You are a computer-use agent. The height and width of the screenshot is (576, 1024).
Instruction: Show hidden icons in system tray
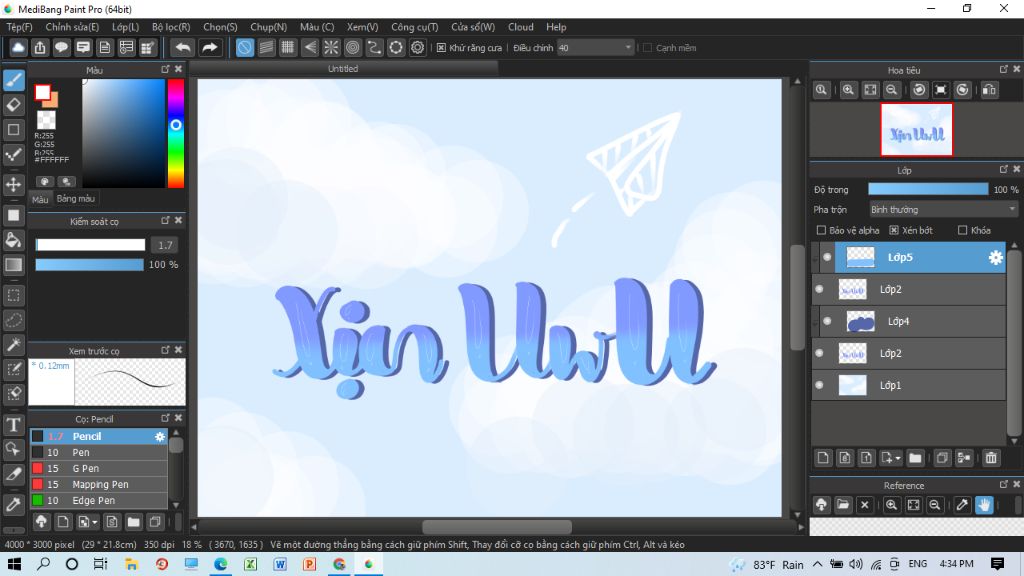click(818, 564)
